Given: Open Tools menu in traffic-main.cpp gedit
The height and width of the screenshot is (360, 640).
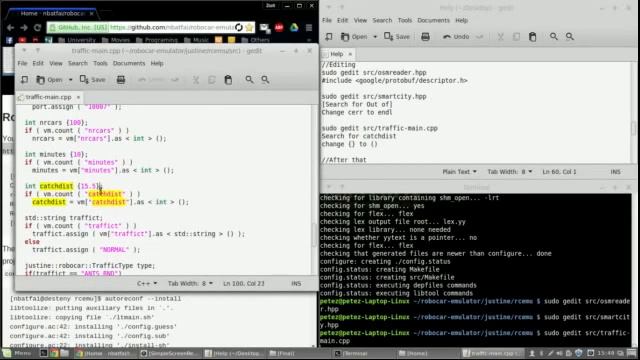Looking at the screenshot, I should [x=100, y=63].
